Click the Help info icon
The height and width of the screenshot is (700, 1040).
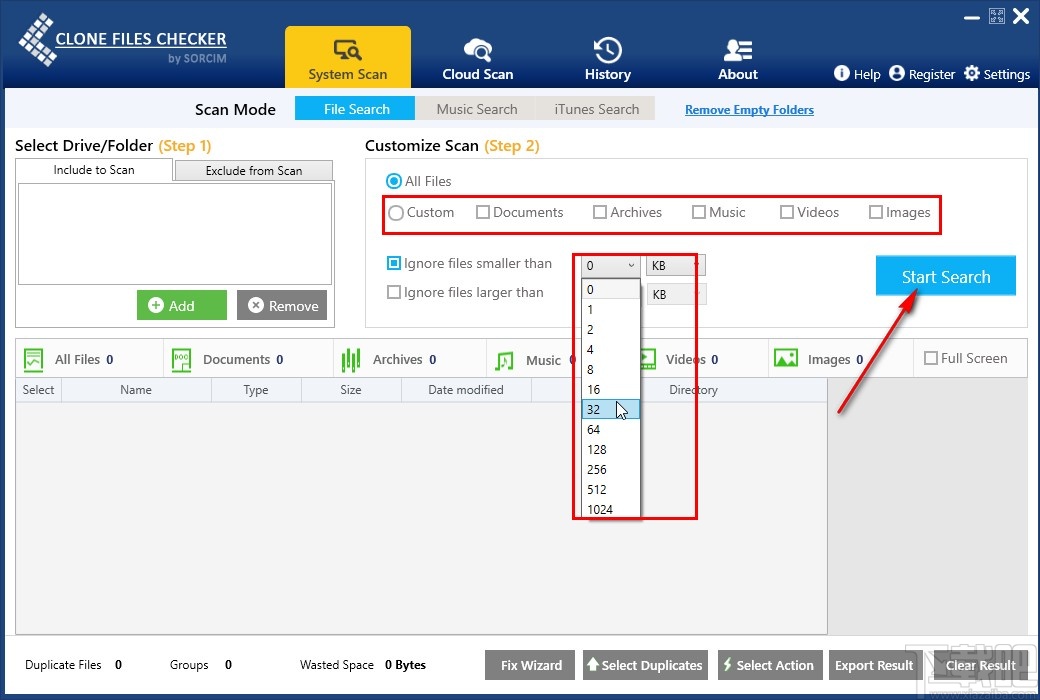click(x=842, y=73)
